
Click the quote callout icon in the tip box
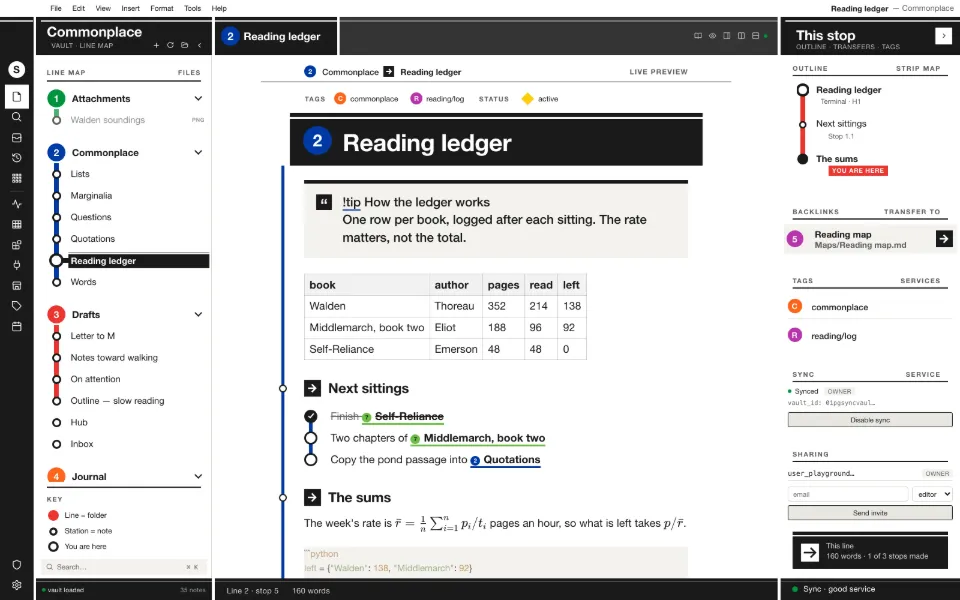[324, 202]
